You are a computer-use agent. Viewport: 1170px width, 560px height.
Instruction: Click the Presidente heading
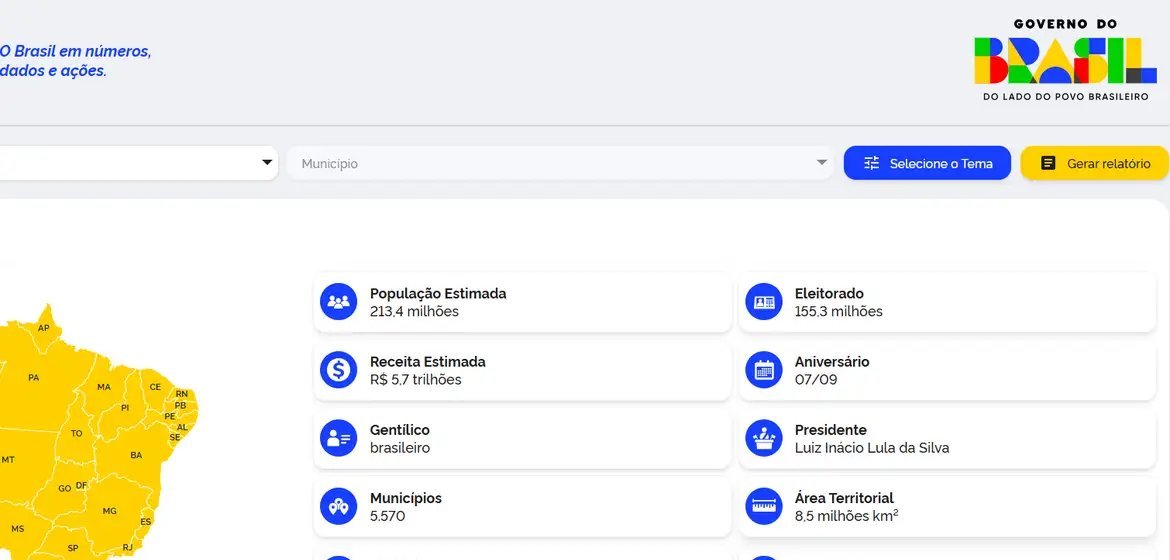pos(830,430)
